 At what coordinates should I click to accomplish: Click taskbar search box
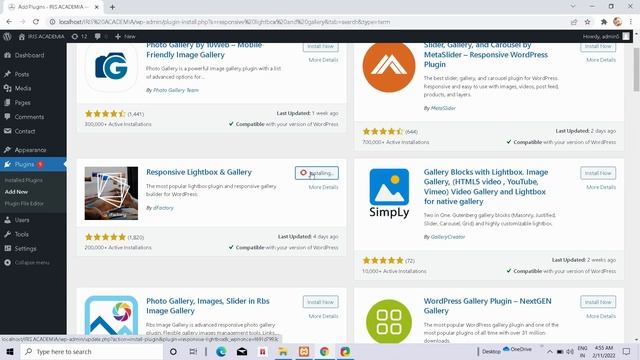coord(91,351)
